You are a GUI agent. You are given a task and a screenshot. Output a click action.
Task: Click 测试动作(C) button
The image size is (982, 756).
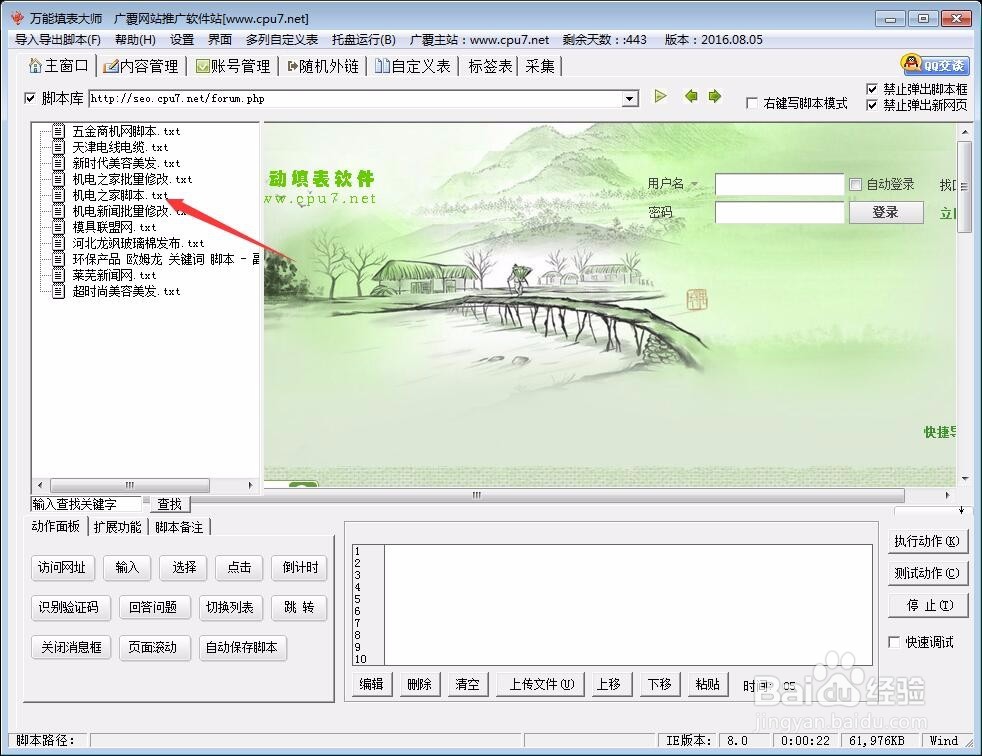(927, 573)
